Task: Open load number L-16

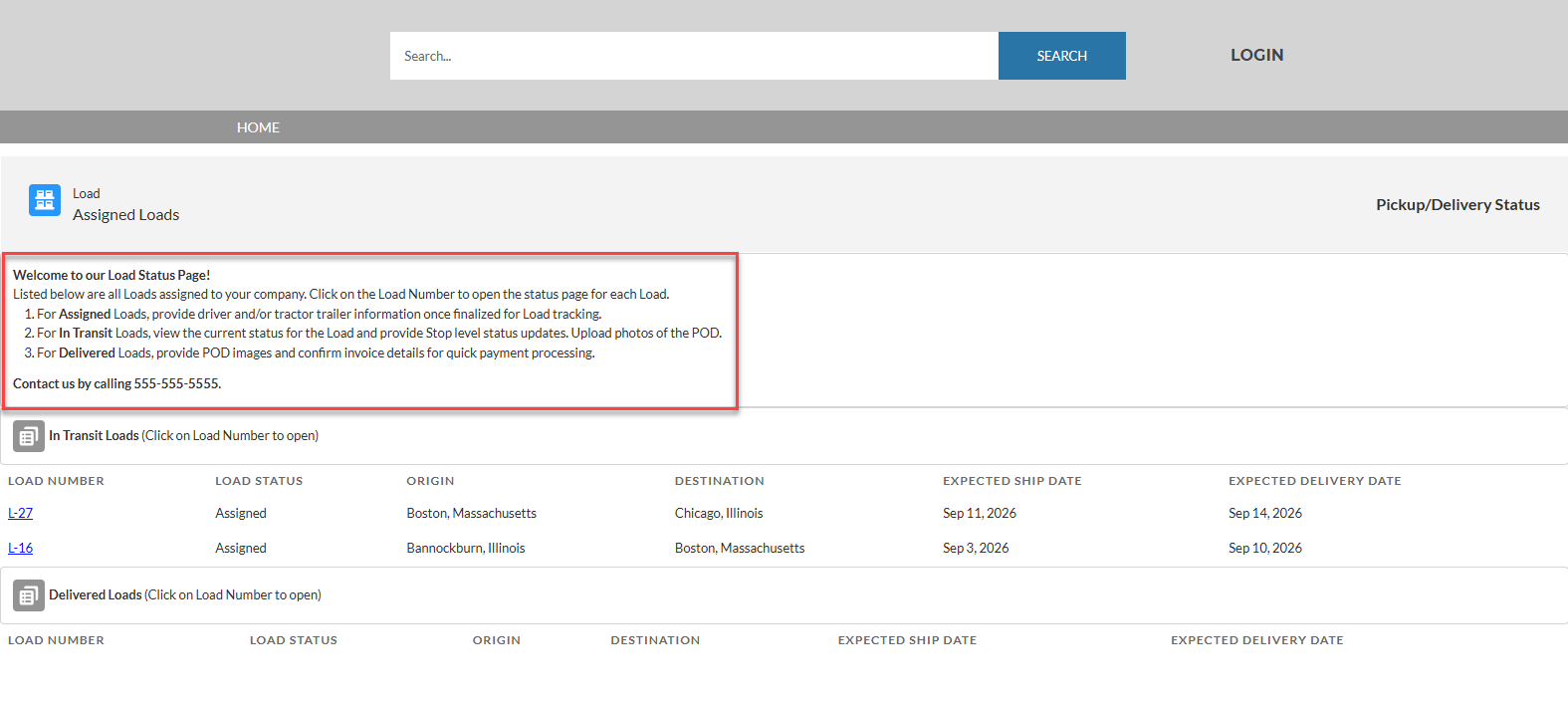Action: pyautogui.click(x=20, y=548)
